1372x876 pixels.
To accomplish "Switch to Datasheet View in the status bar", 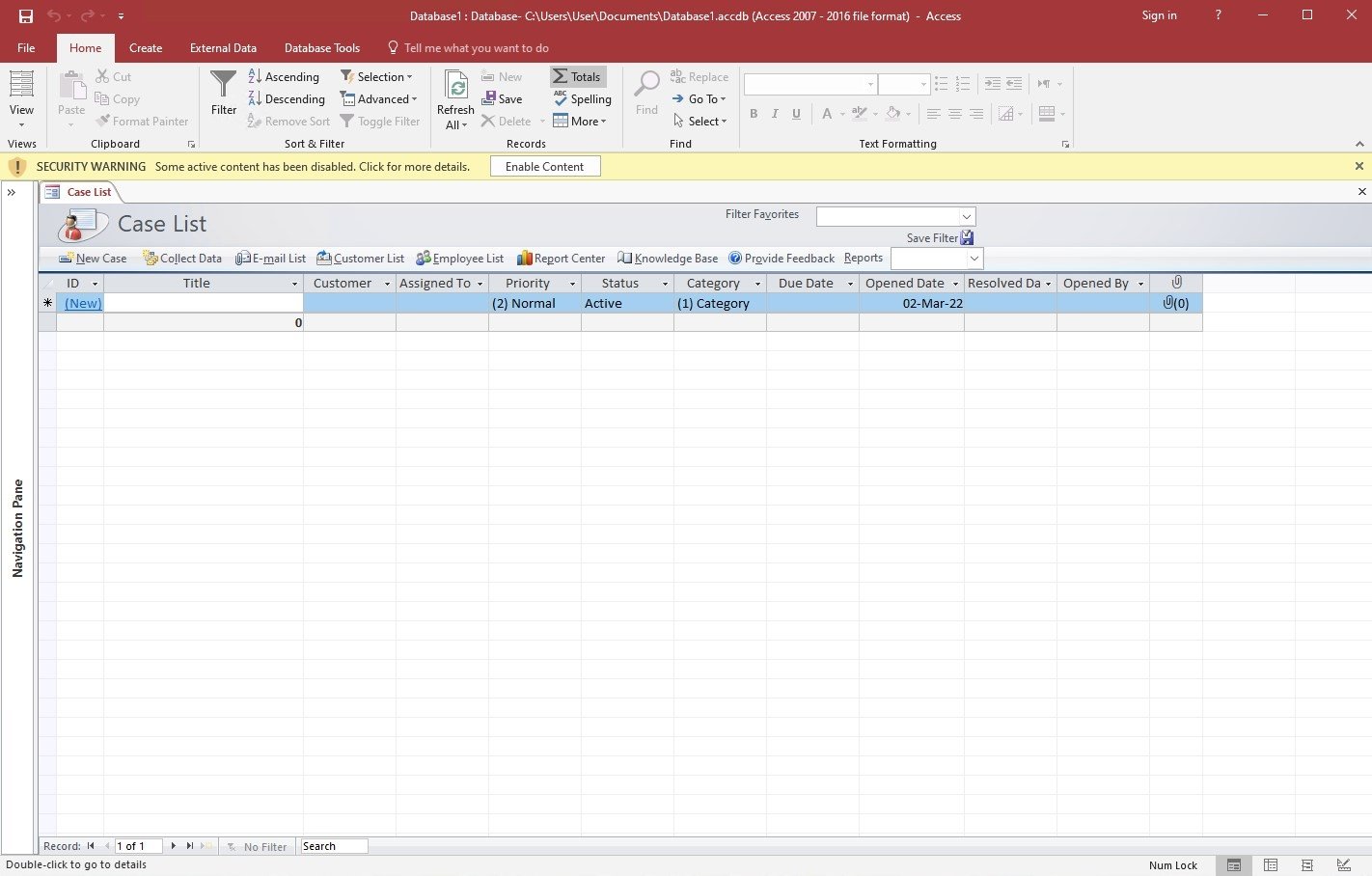I will (x=1271, y=865).
